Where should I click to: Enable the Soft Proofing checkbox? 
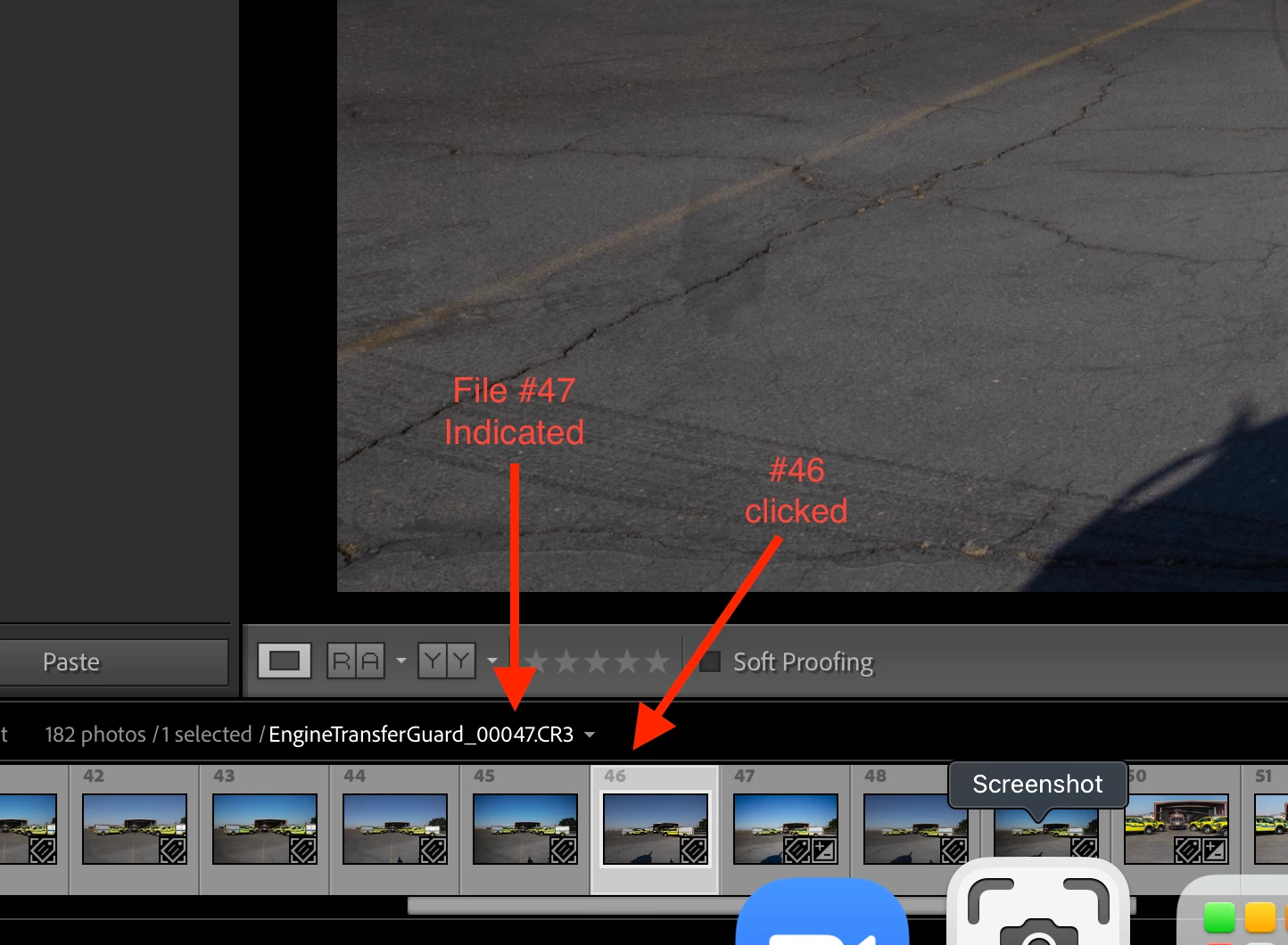click(x=710, y=661)
